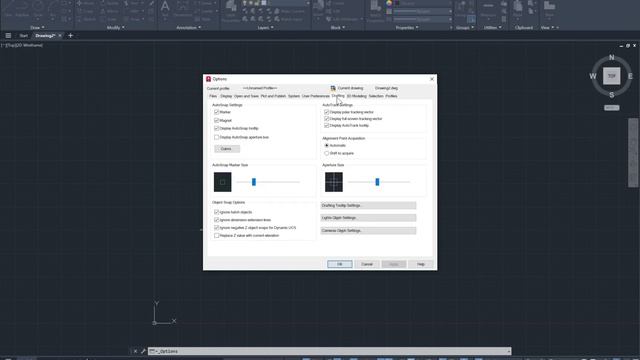Switch to the 3D Modeling tab
This screenshot has width=640, height=360.
tap(356, 96)
